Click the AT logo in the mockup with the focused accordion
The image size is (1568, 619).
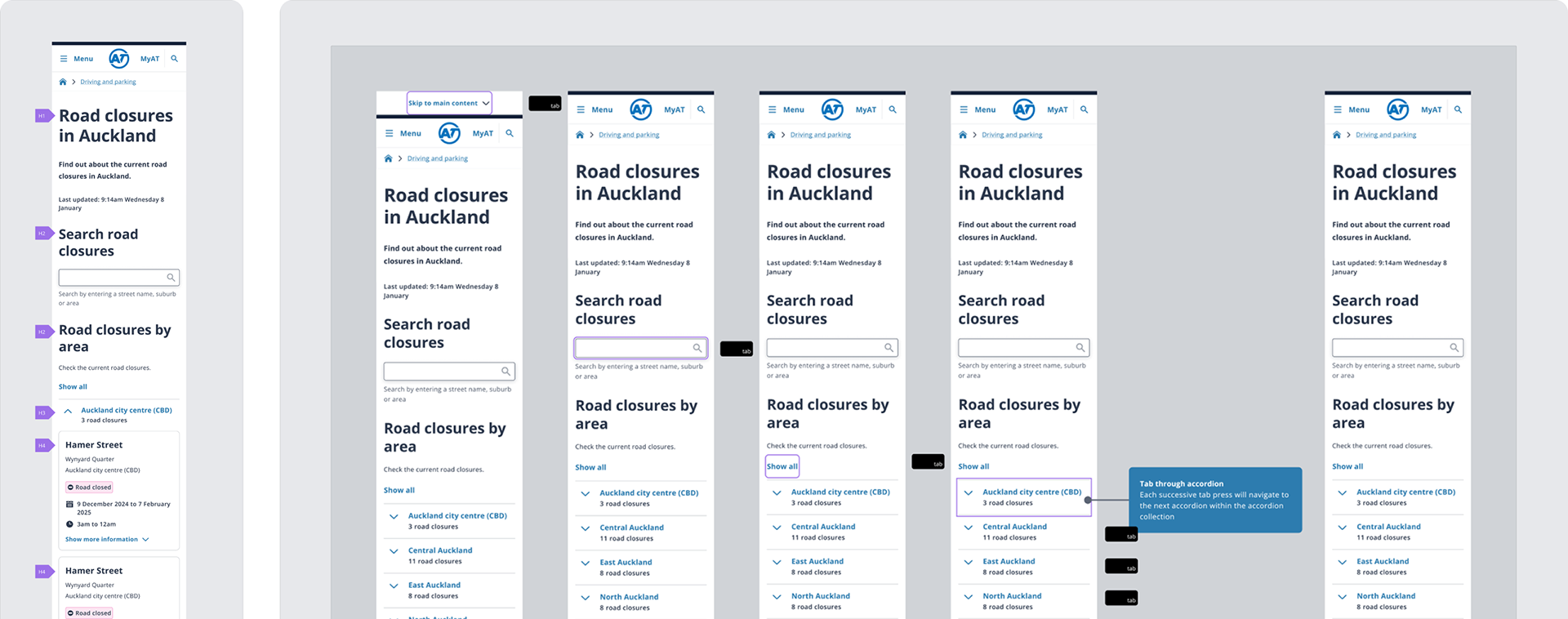pyautogui.click(x=1024, y=109)
